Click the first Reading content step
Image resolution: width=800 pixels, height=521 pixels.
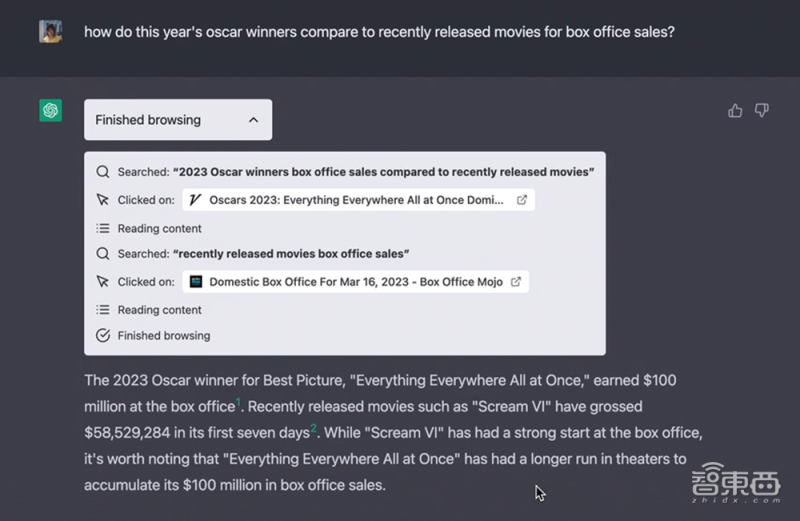(159, 228)
